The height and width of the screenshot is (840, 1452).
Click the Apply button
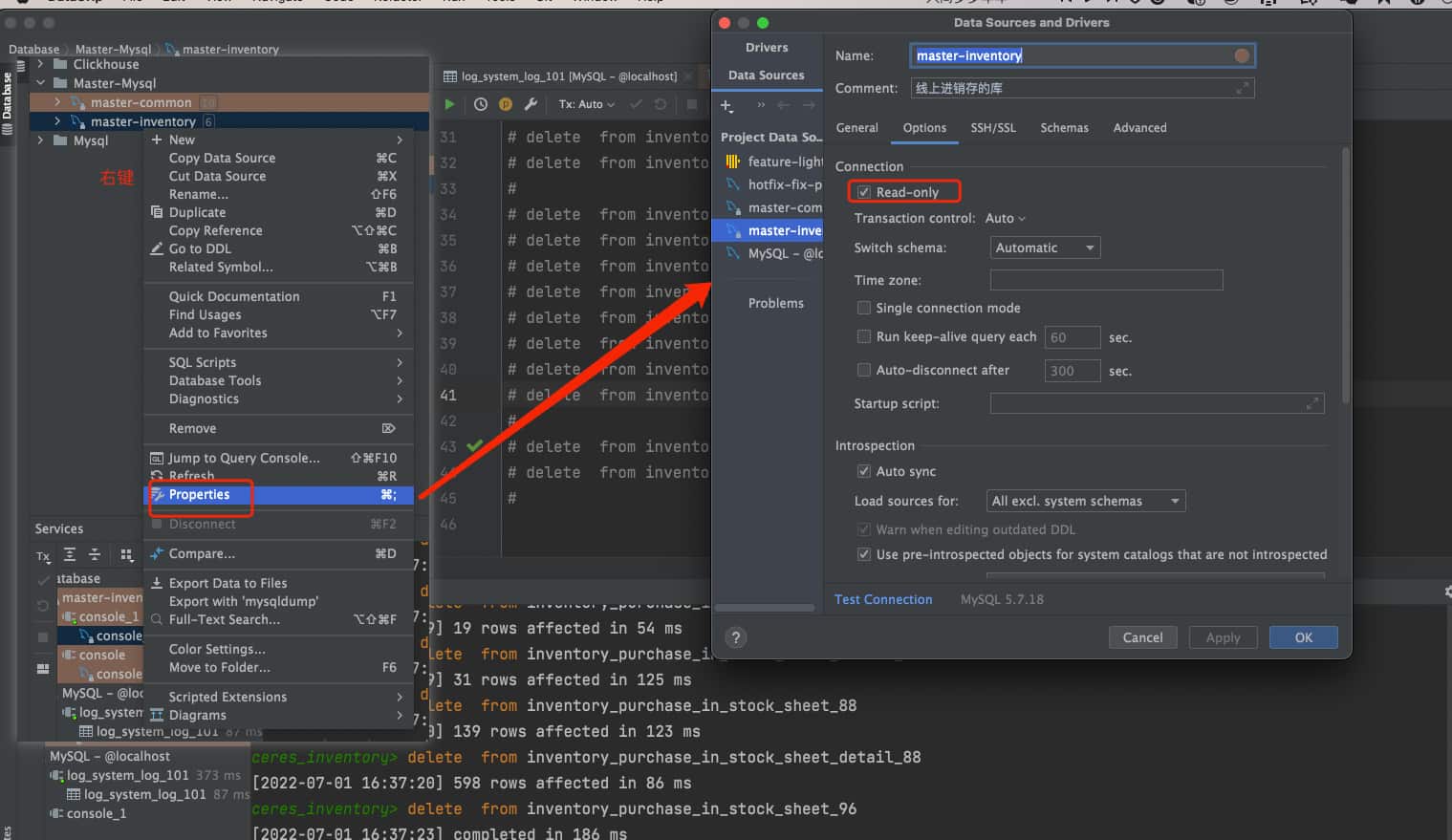tap(1224, 637)
